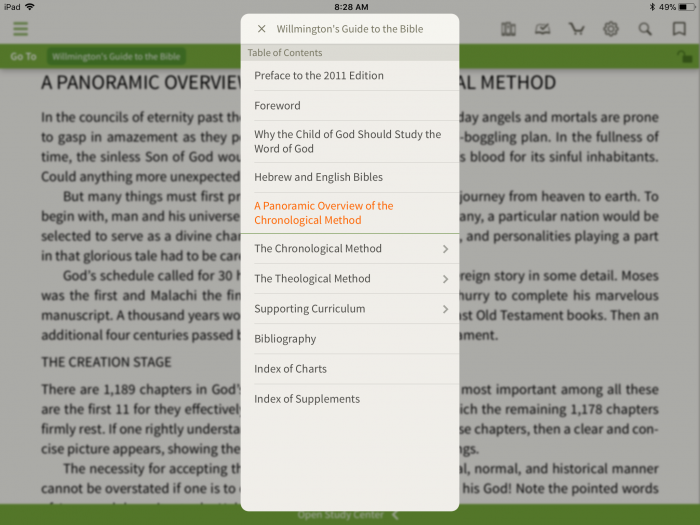Viewport: 700px width, 525px height.
Task: Select A Panoramic Overview of the Chronological Method
Action: (350, 213)
